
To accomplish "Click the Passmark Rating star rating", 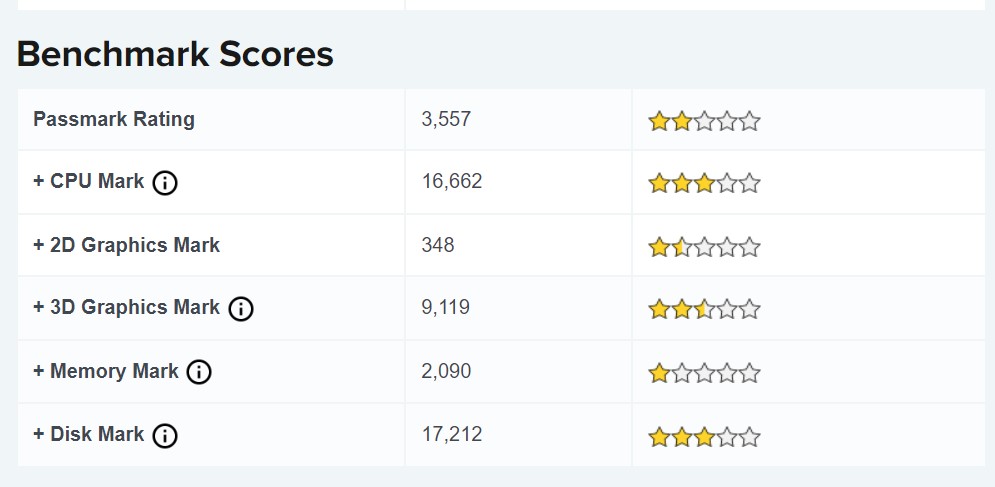I will tap(704, 122).
